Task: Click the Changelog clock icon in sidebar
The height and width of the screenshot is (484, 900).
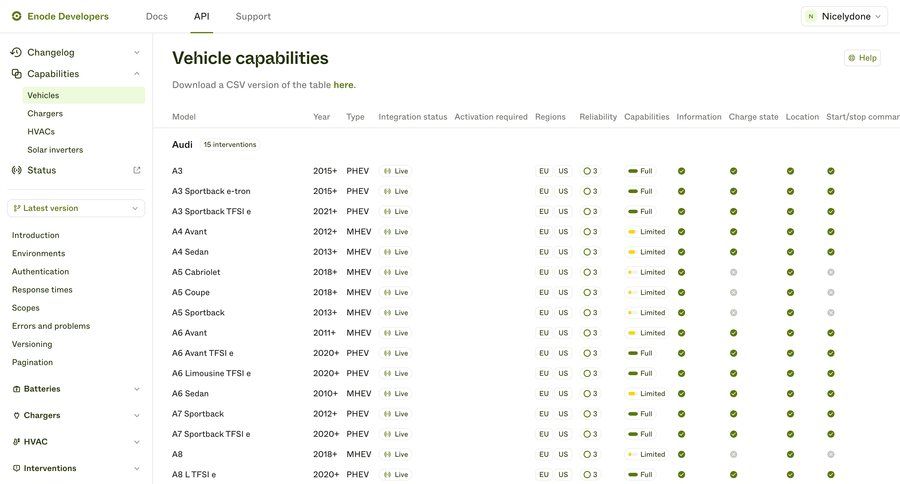Action: tap(16, 52)
